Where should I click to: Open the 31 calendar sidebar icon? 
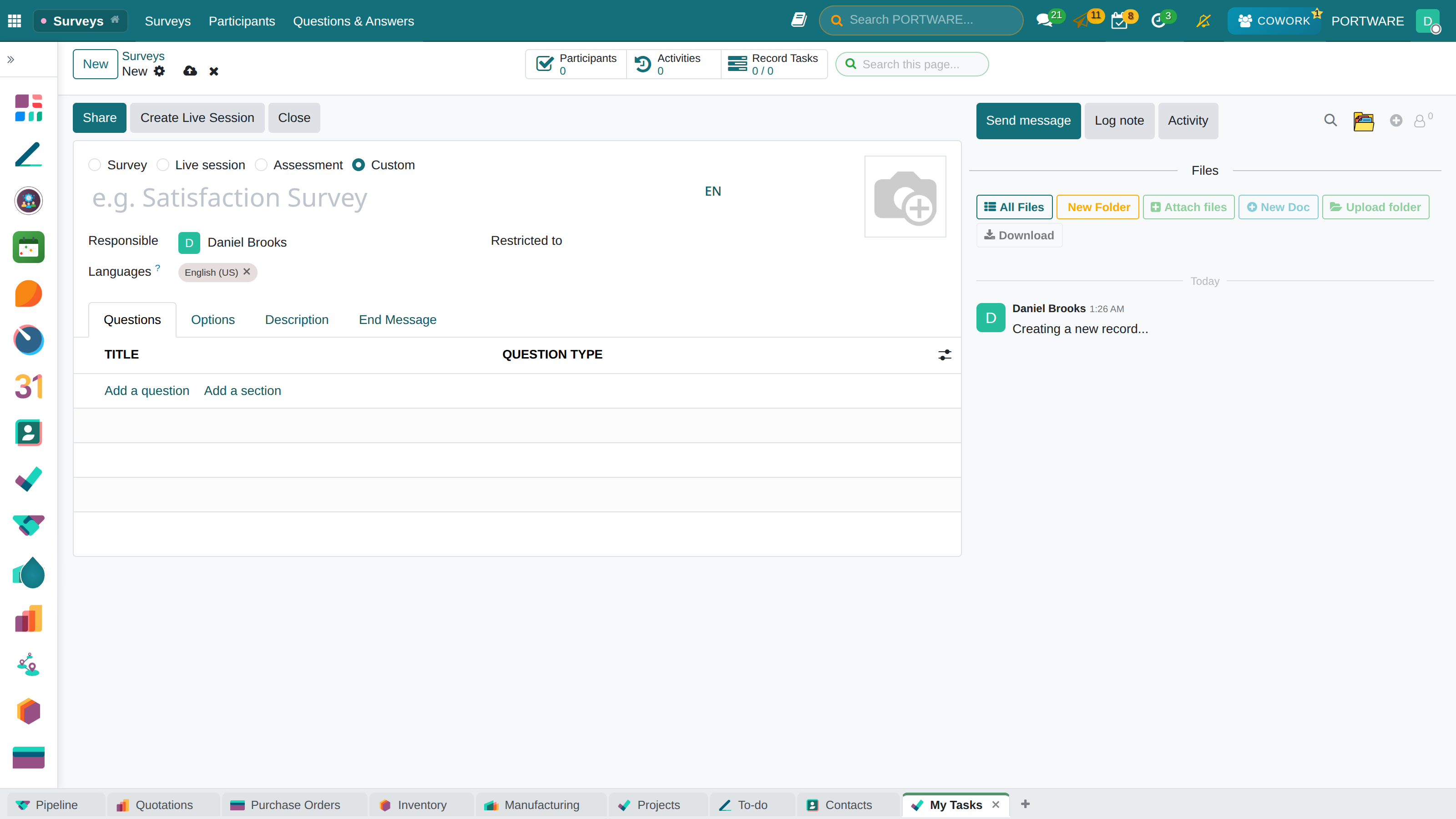(28, 387)
